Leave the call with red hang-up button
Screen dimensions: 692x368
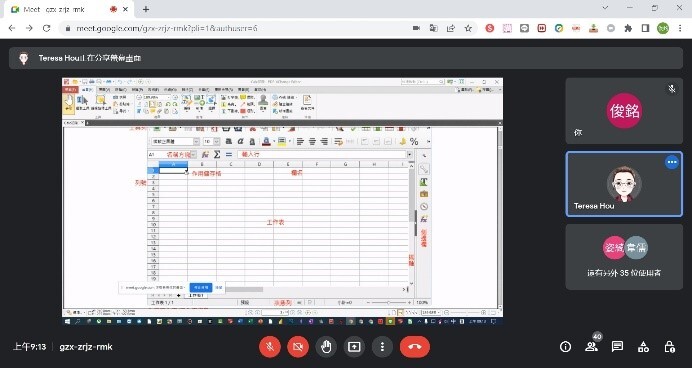tap(415, 347)
